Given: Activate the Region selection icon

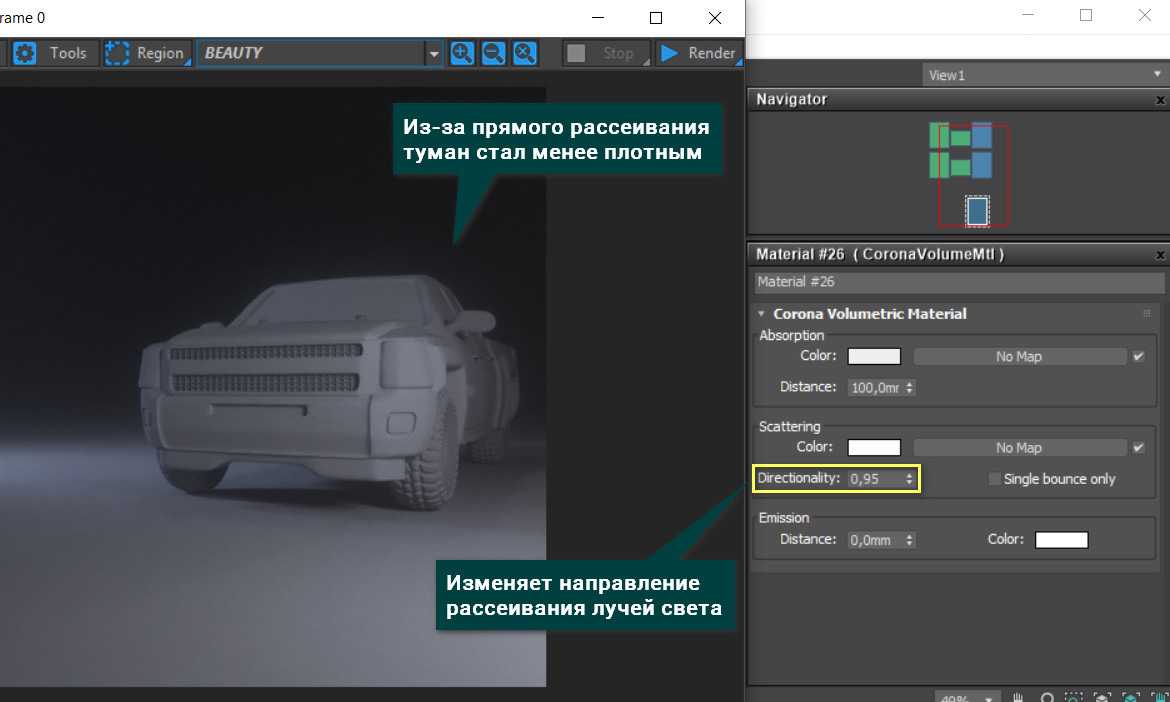Looking at the screenshot, I should click(118, 53).
